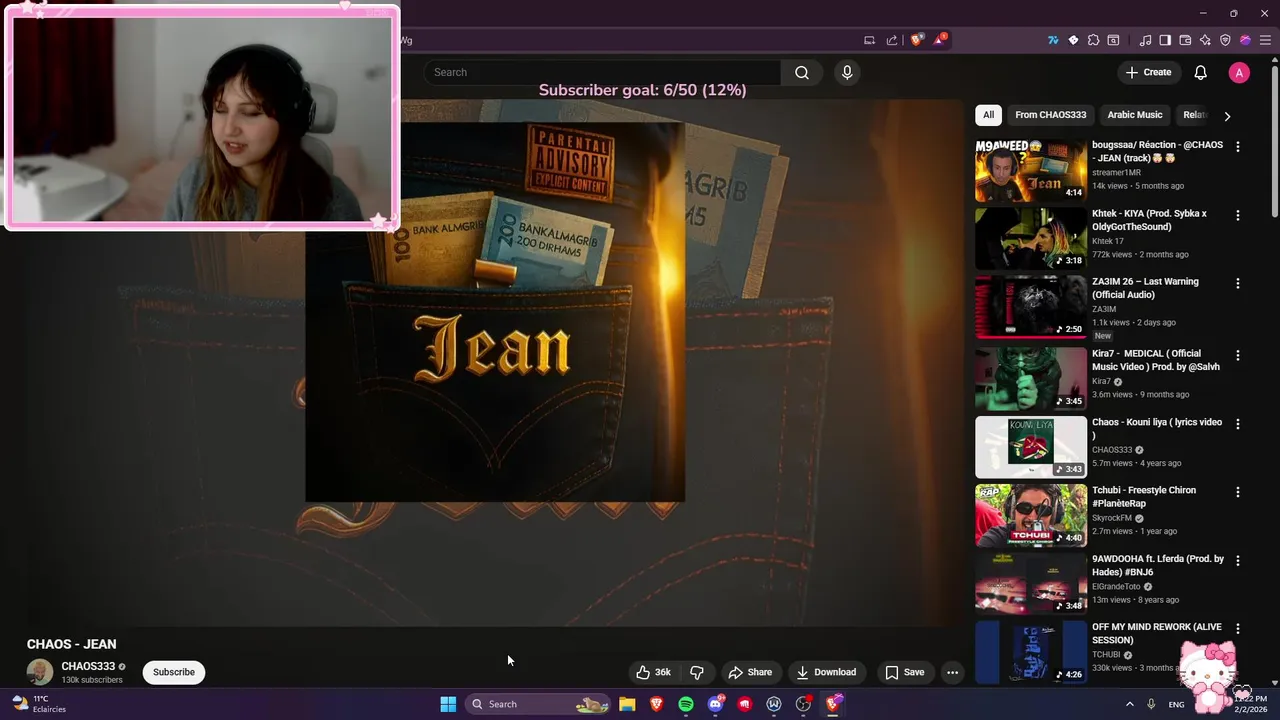Click Brave Shields lion icon in address bar

point(917,40)
